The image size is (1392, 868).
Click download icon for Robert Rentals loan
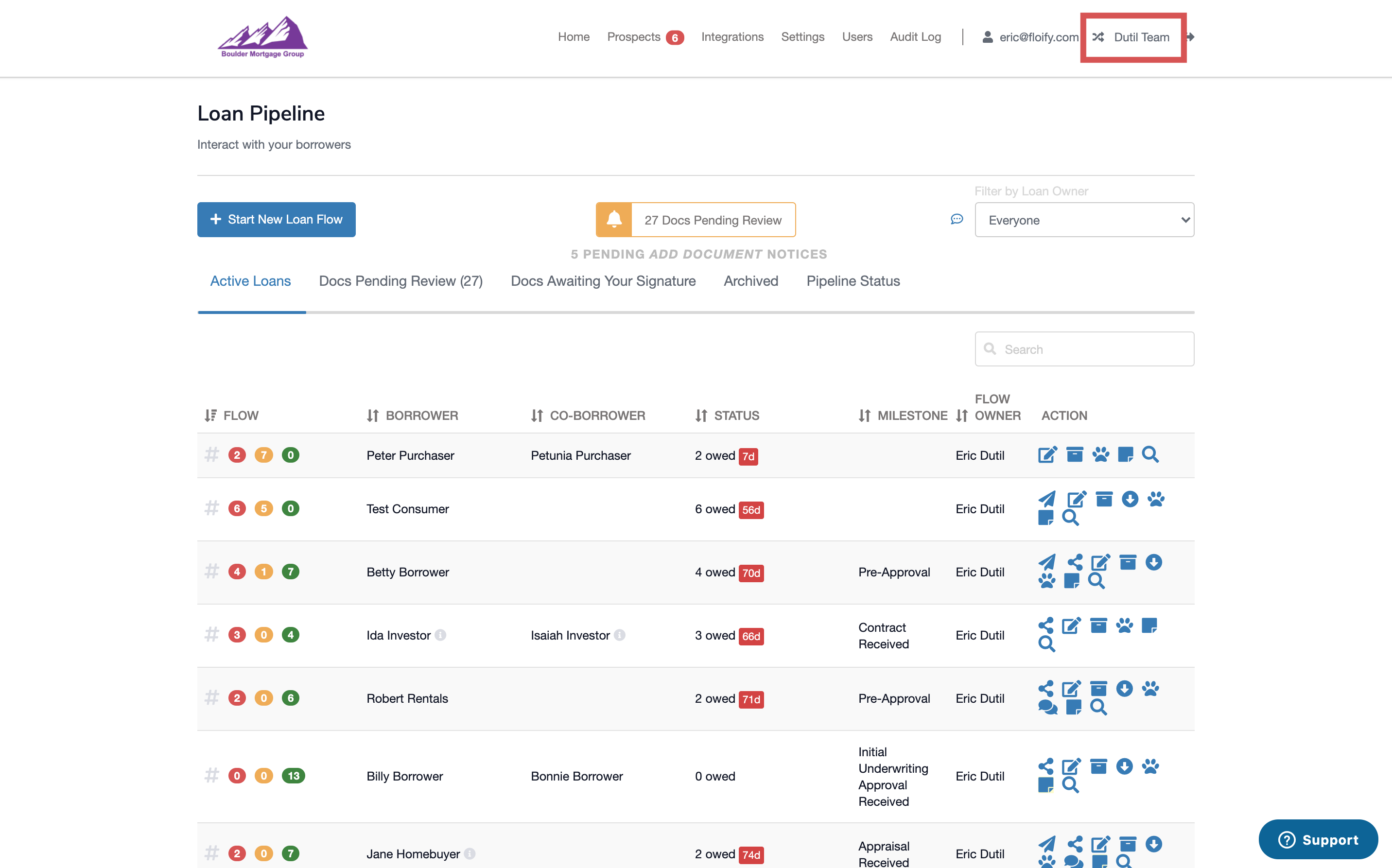1124,688
